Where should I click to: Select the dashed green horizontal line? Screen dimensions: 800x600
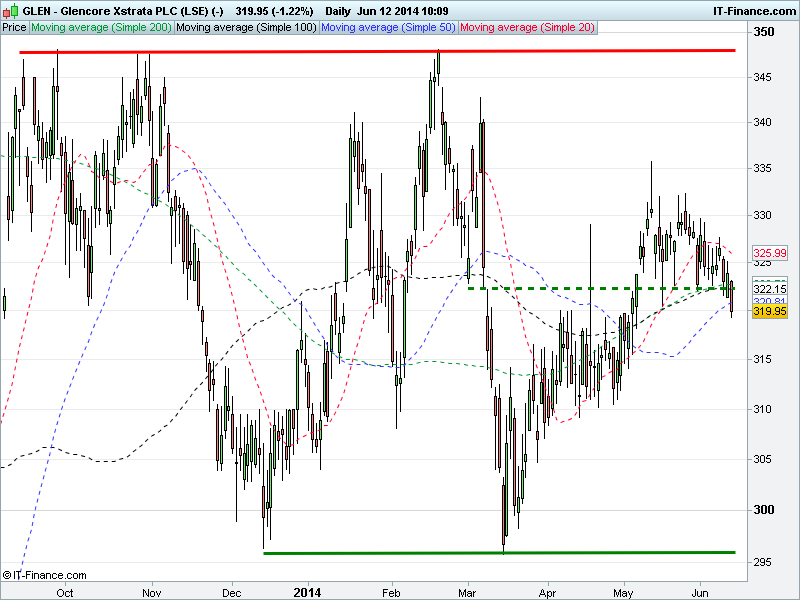(600, 288)
